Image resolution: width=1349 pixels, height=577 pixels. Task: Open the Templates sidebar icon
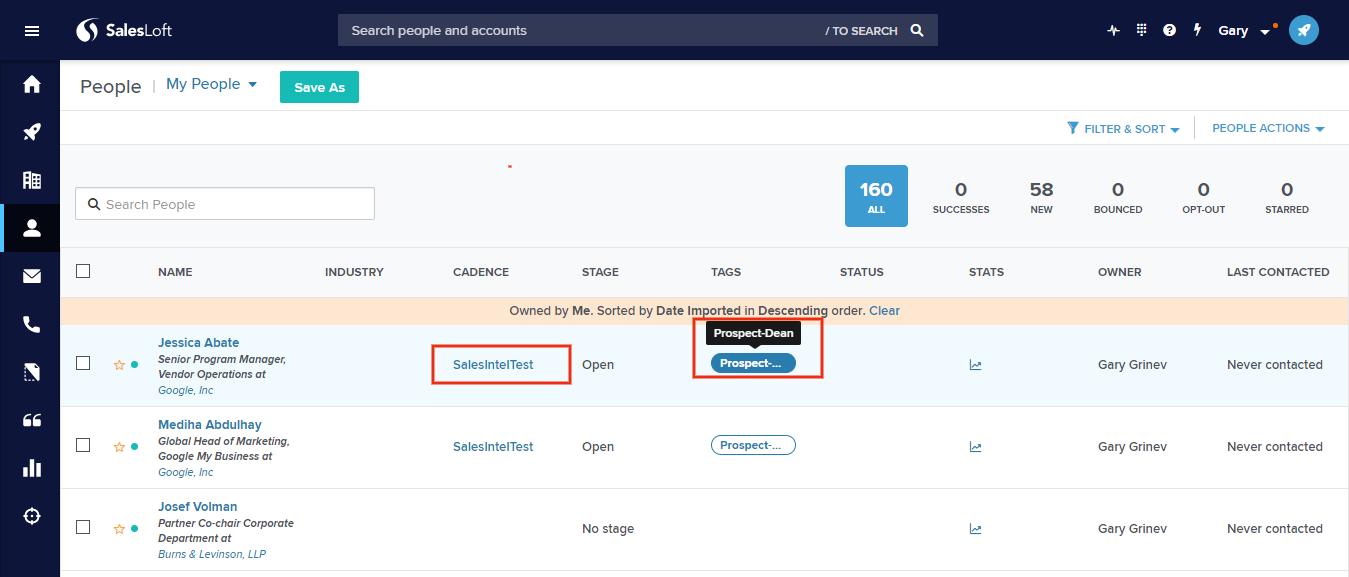point(32,372)
